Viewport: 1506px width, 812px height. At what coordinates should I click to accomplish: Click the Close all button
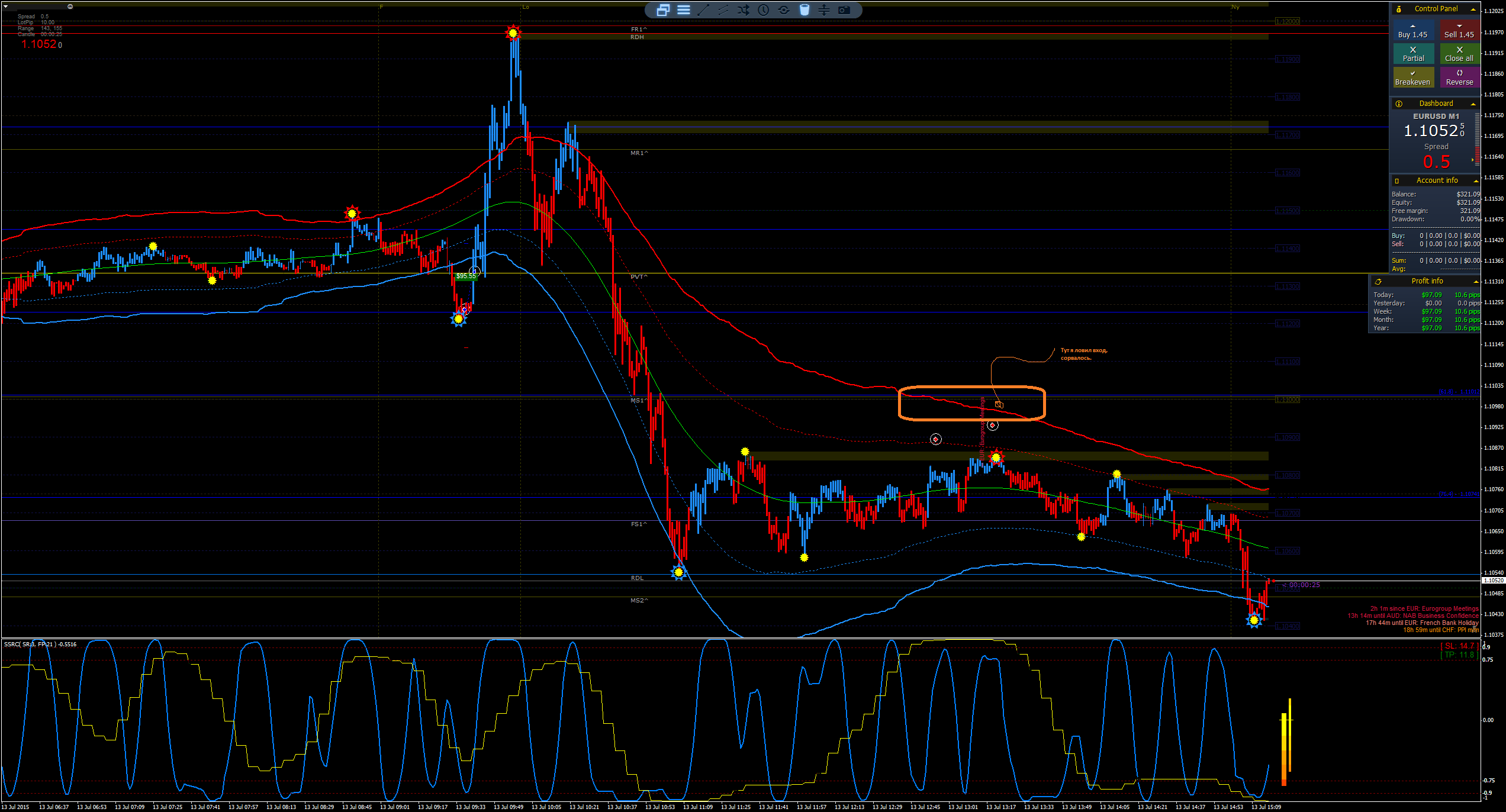1459,54
